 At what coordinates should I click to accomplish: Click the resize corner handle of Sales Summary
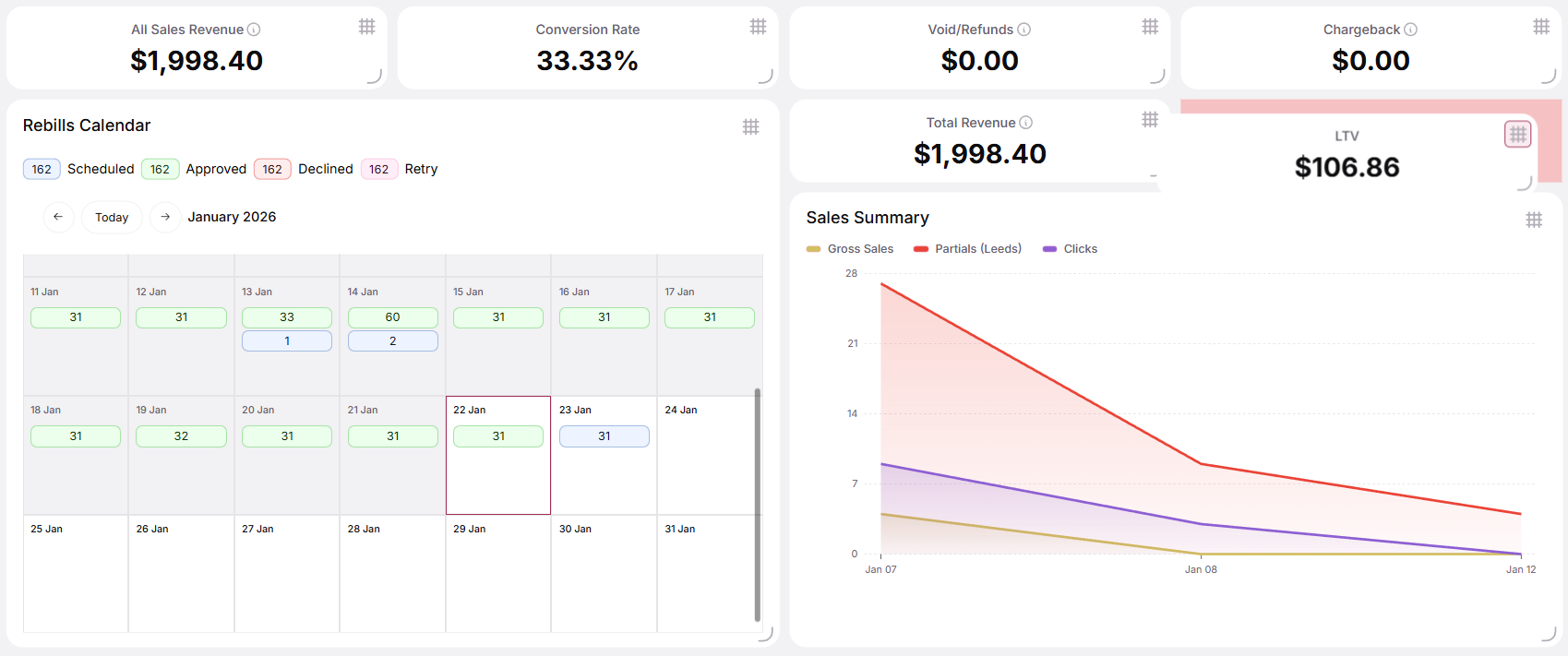coord(1549,634)
